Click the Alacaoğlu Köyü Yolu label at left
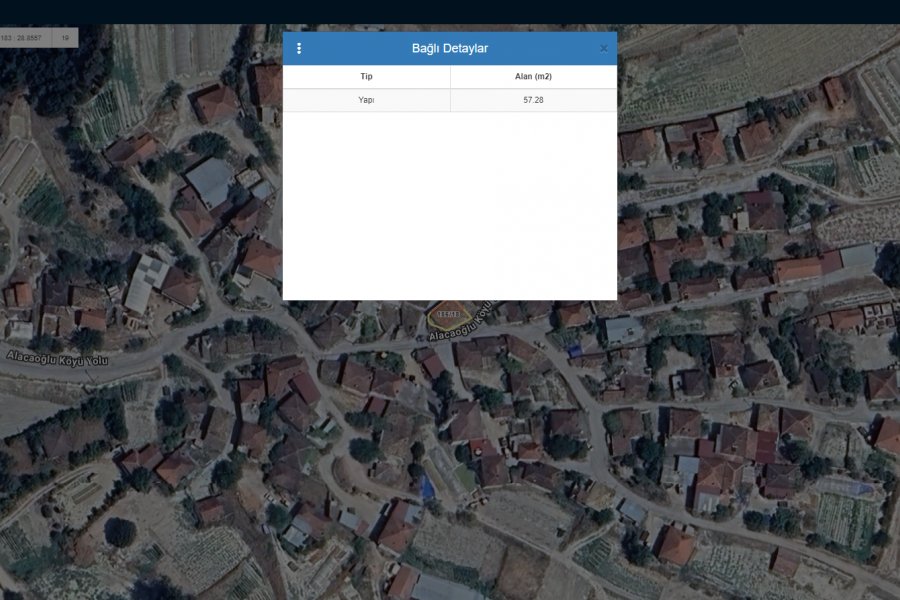This screenshot has height=600, width=900. (57, 359)
